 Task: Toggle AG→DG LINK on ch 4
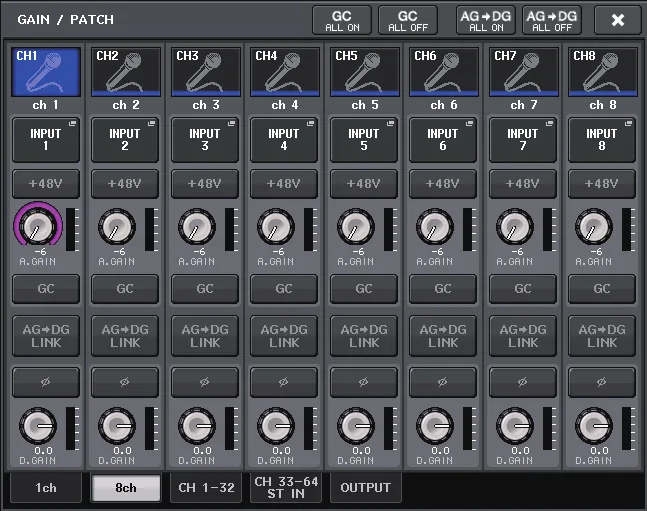click(284, 336)
